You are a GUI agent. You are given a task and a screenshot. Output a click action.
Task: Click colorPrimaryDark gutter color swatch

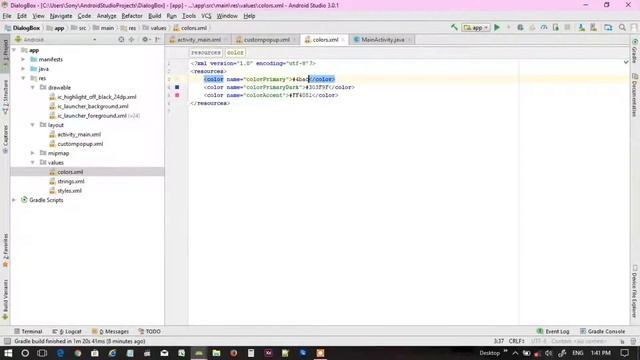tap(177, 87)
